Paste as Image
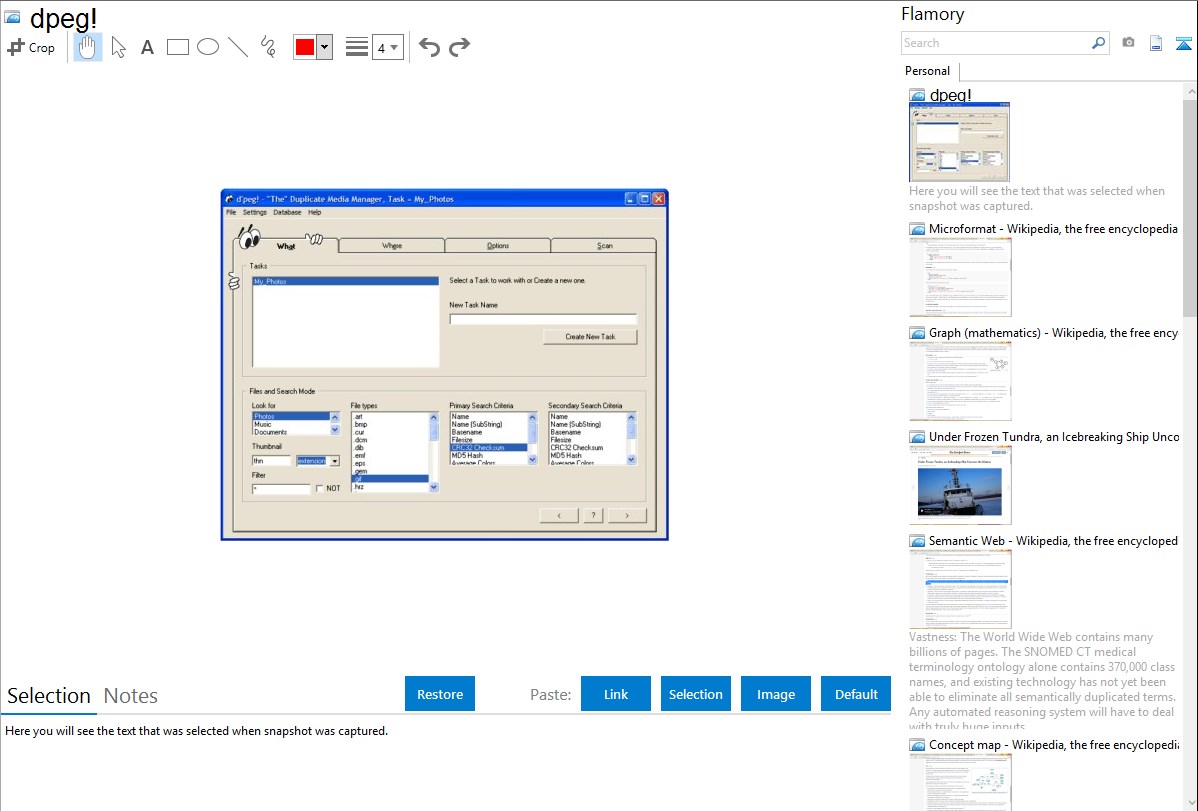Viewport: 1198px width, 811px height. [x=776, y=694]
